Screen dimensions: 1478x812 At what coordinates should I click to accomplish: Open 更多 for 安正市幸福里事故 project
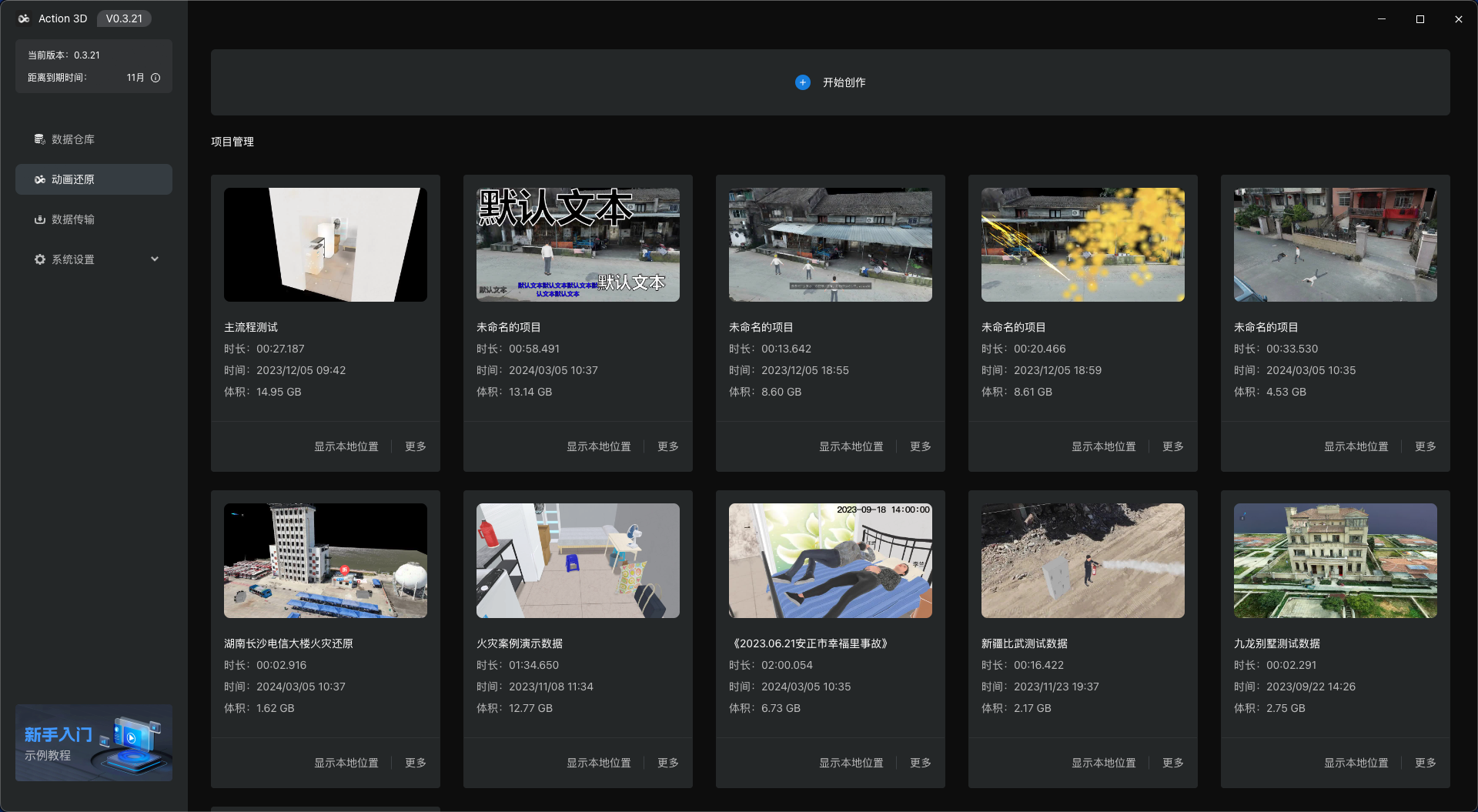920,763
